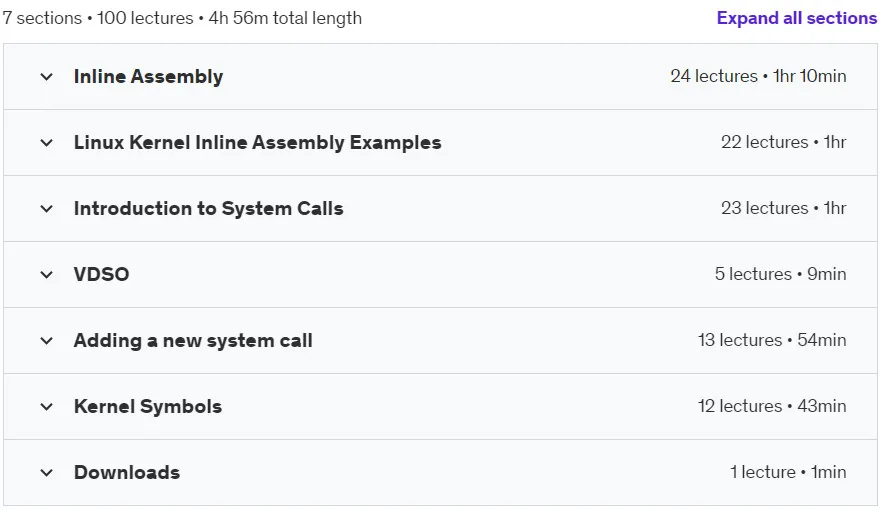
Task: Click the VDSO section chevron
Action: pos(47,274)
